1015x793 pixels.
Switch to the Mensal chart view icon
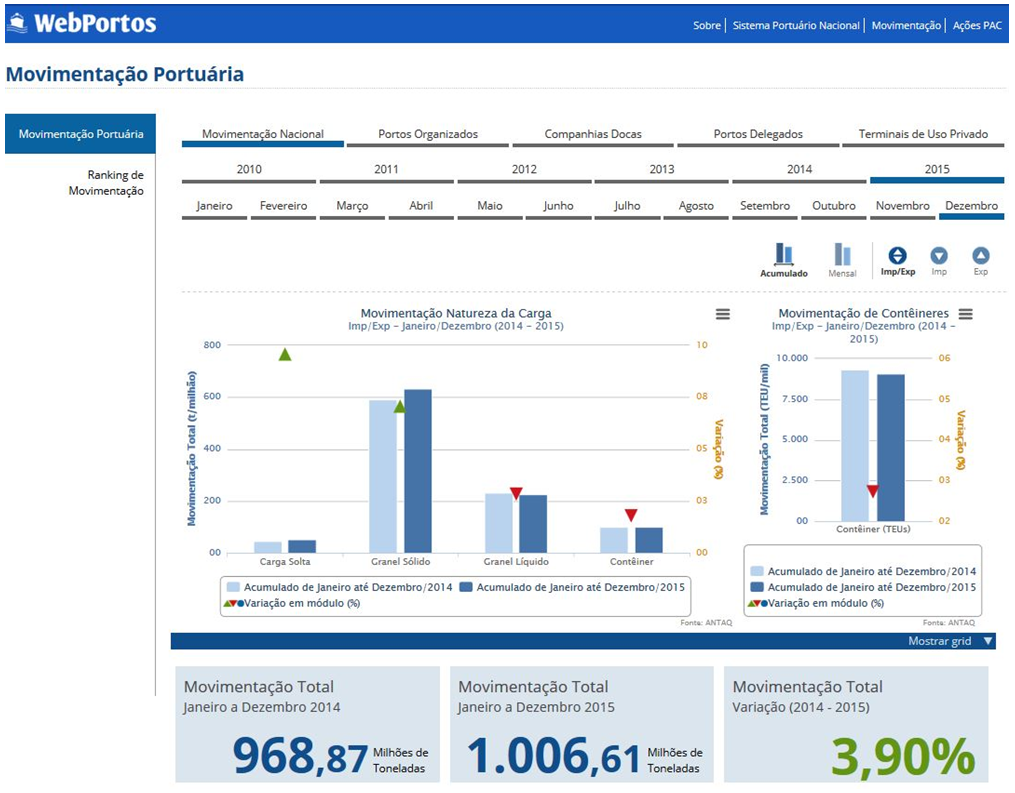[842, 256]
